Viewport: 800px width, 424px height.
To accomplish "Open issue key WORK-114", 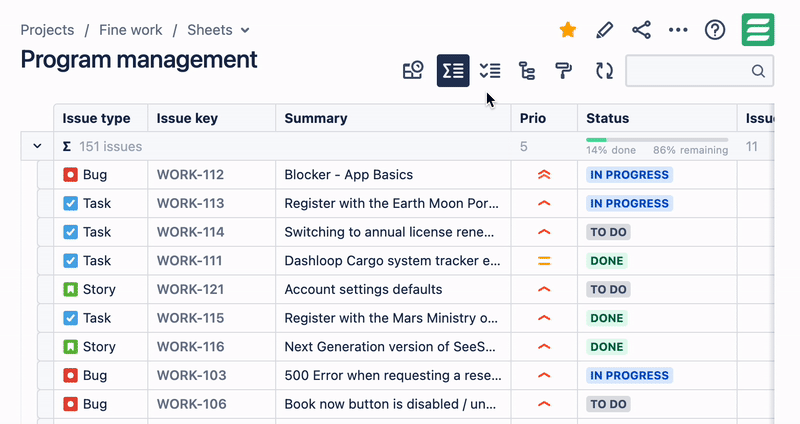I will tap(190, 232).
